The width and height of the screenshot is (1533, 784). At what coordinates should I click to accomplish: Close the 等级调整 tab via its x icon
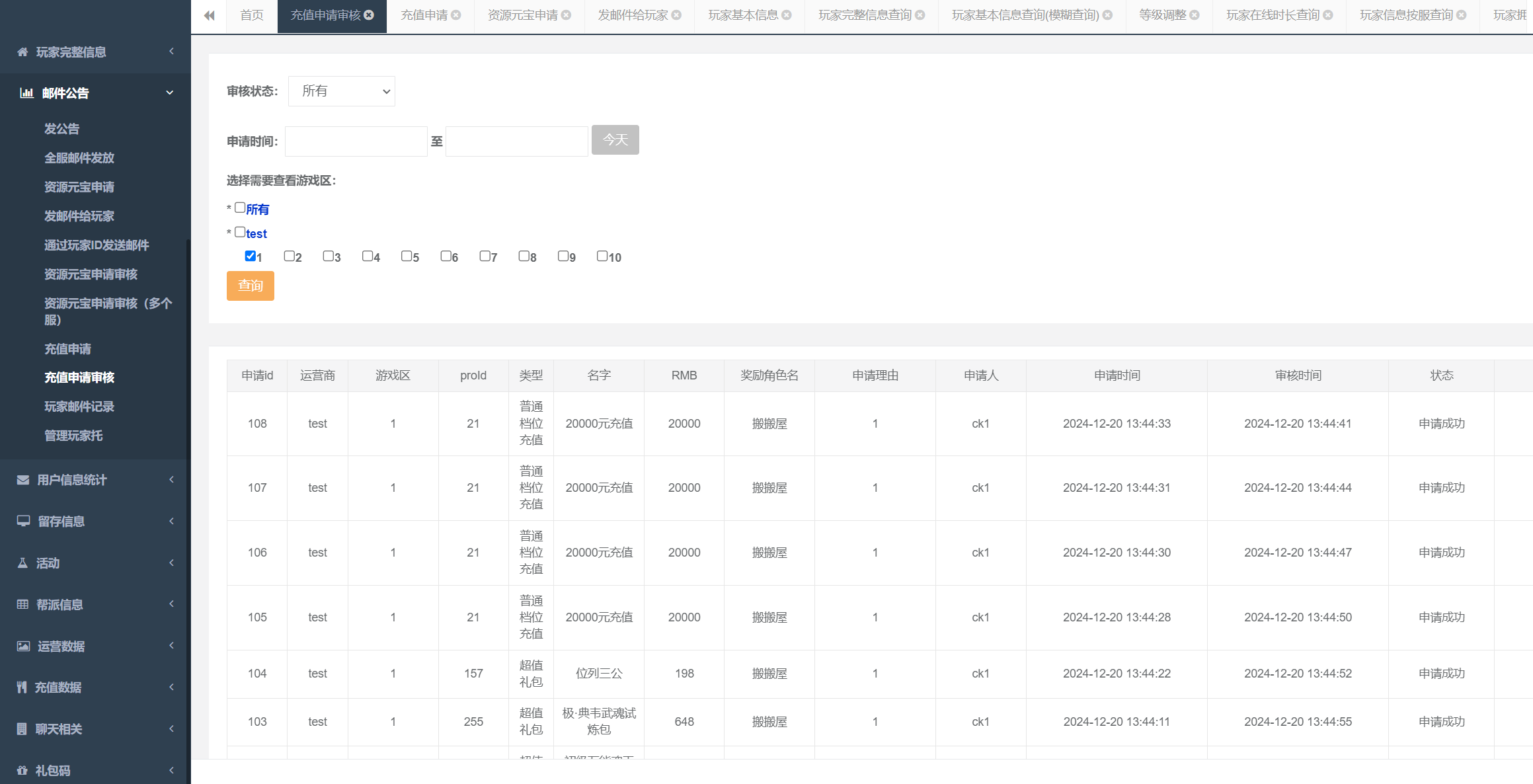1195,15
